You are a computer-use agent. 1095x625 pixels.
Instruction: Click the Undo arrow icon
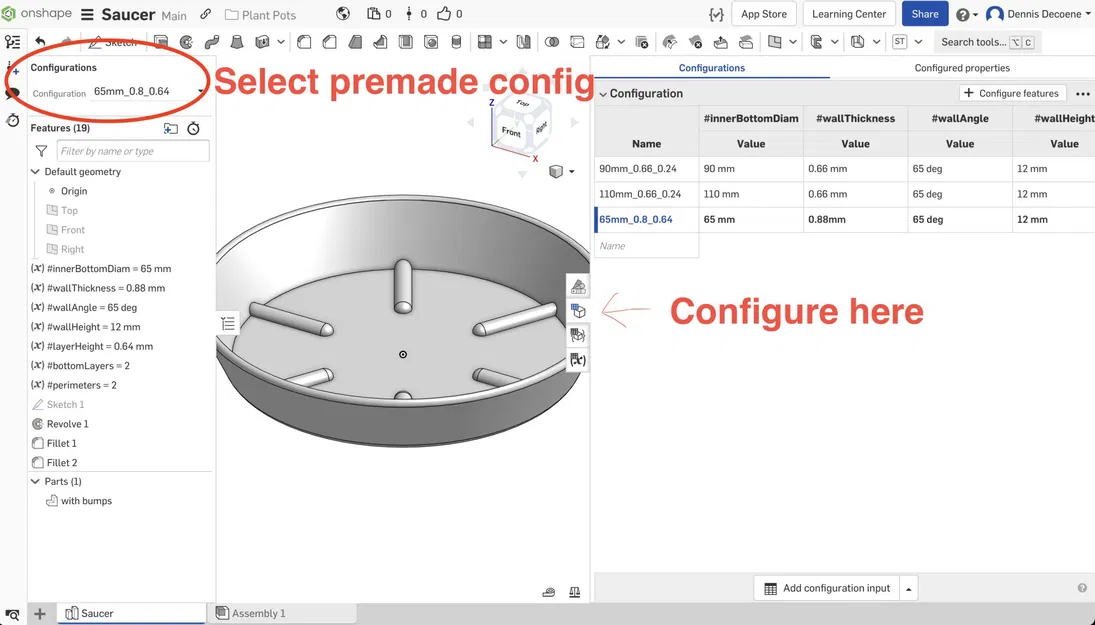coord(40,41)
